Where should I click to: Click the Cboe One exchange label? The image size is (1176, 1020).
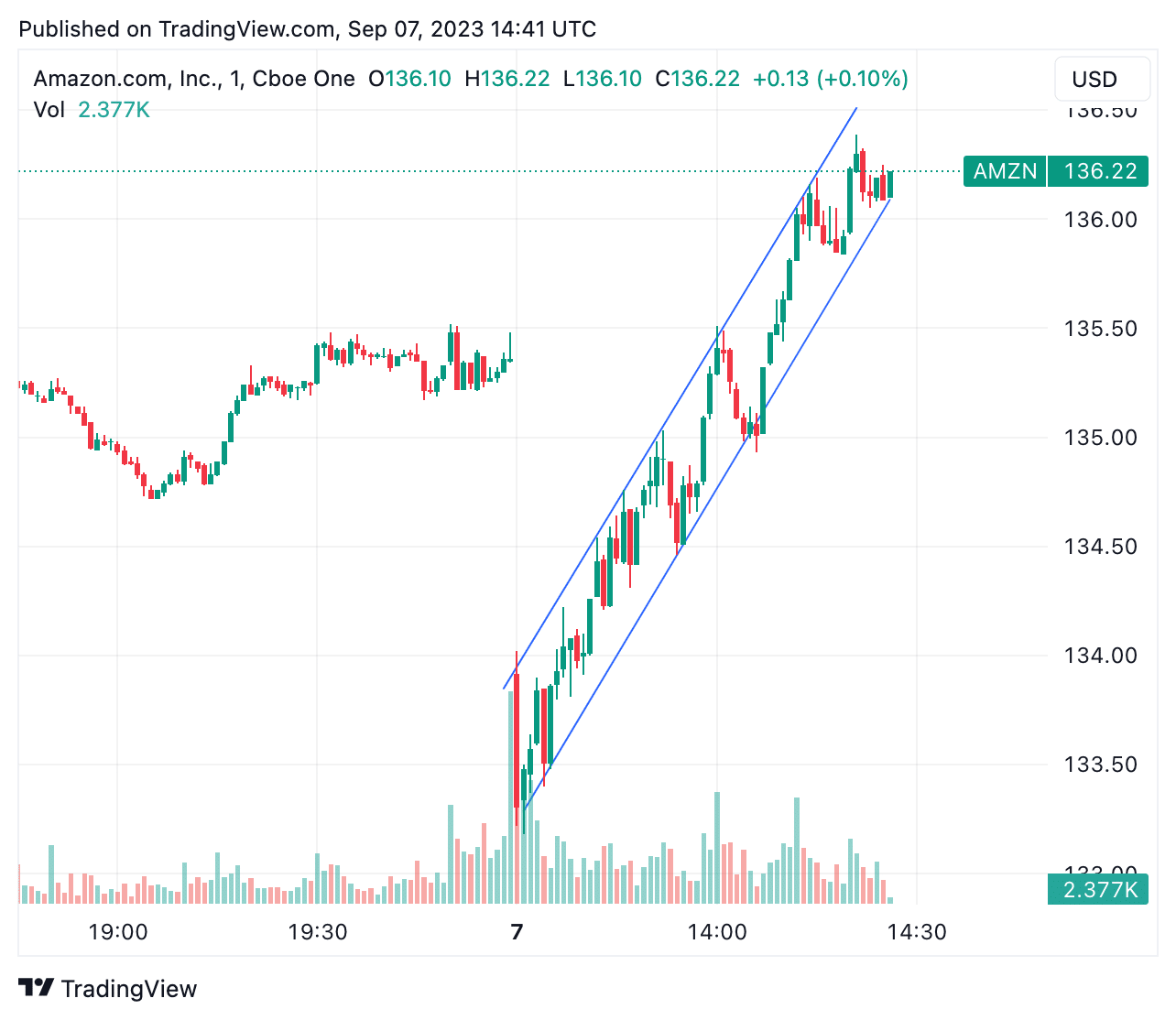coord(303,79)
